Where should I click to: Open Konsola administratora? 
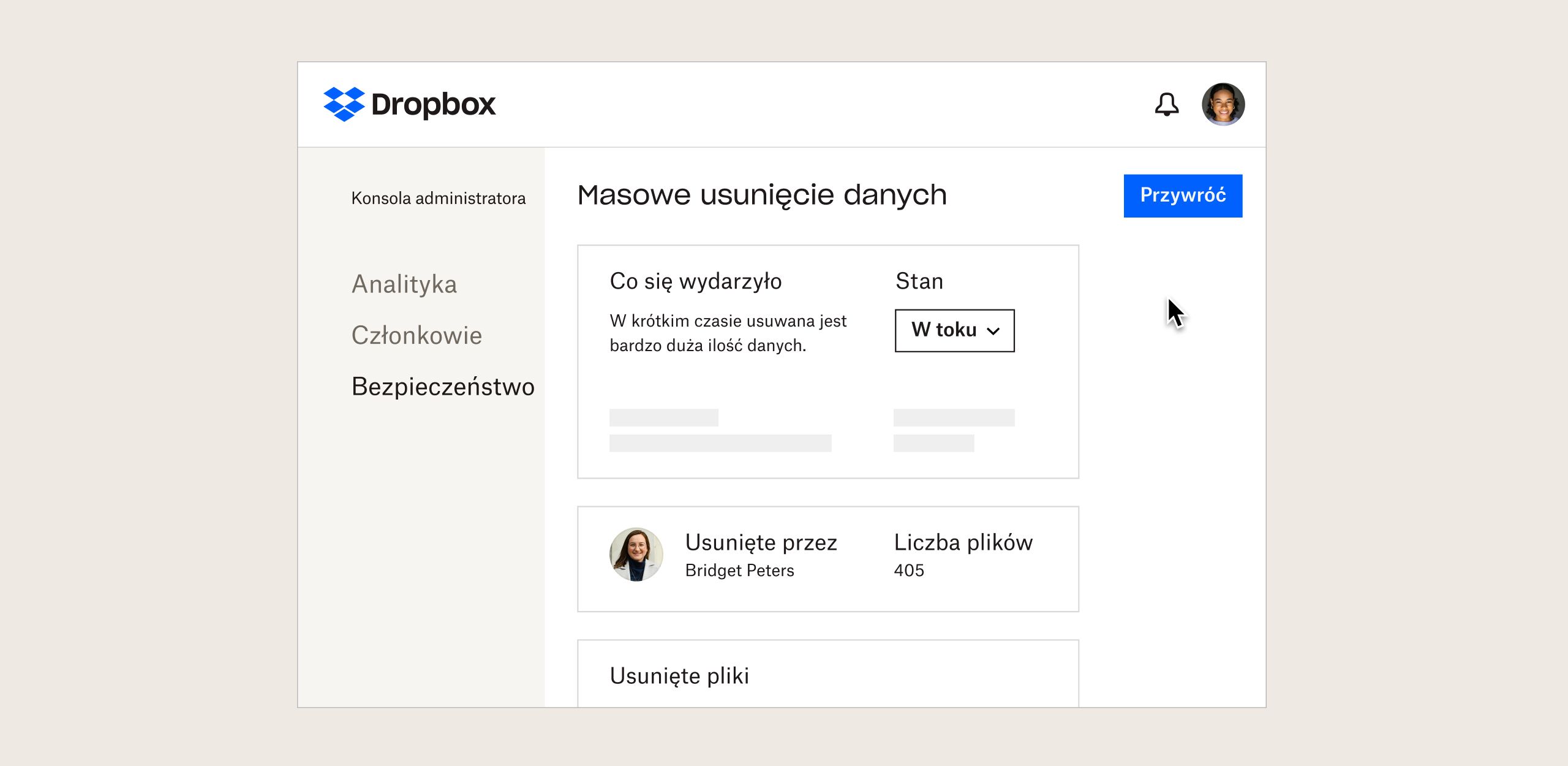[439, 197]
